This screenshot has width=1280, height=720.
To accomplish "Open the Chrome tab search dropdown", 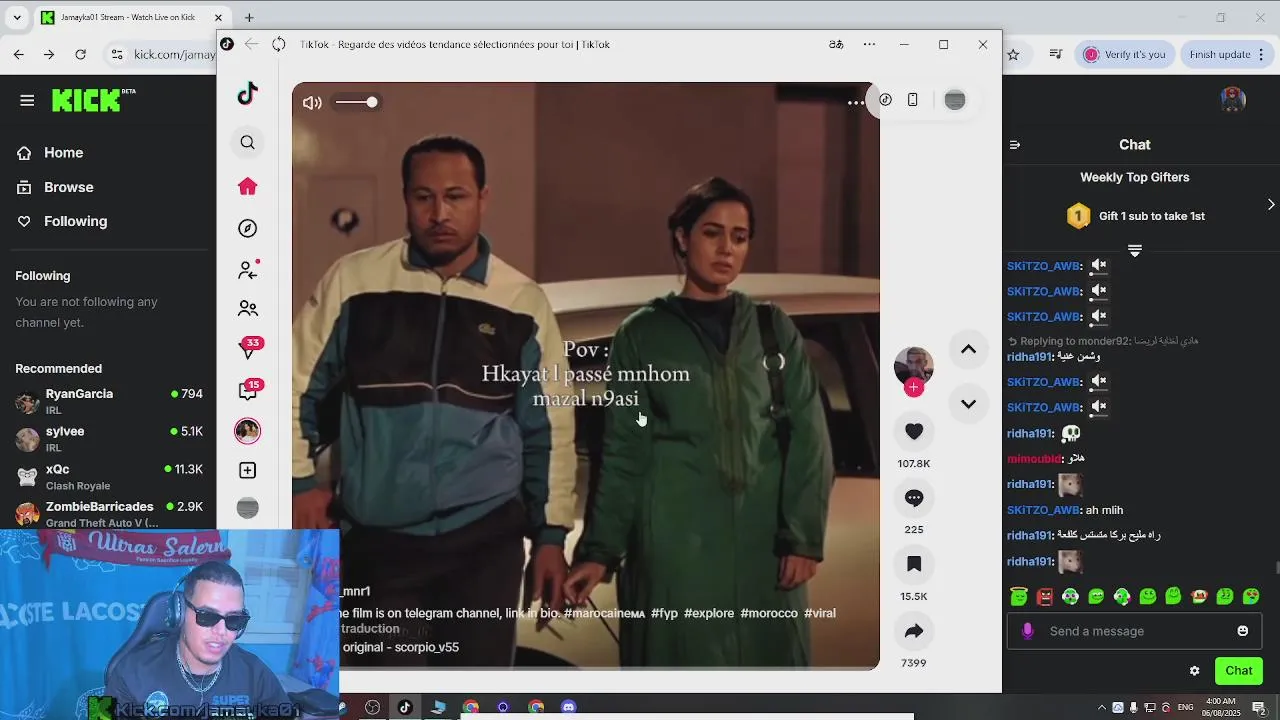I will point(17,17).
